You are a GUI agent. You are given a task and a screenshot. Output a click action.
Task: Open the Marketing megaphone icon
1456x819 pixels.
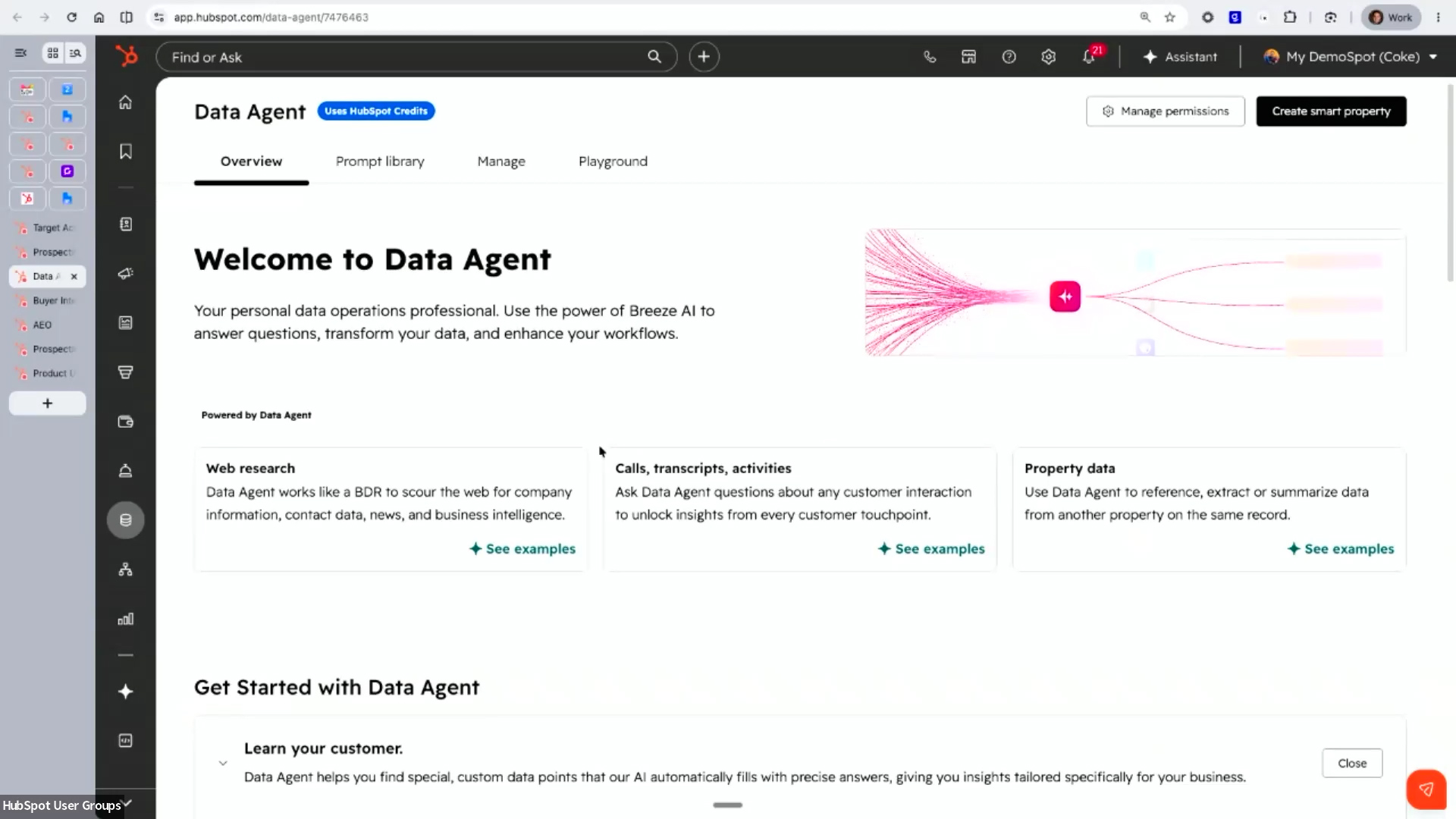point(126,274)
